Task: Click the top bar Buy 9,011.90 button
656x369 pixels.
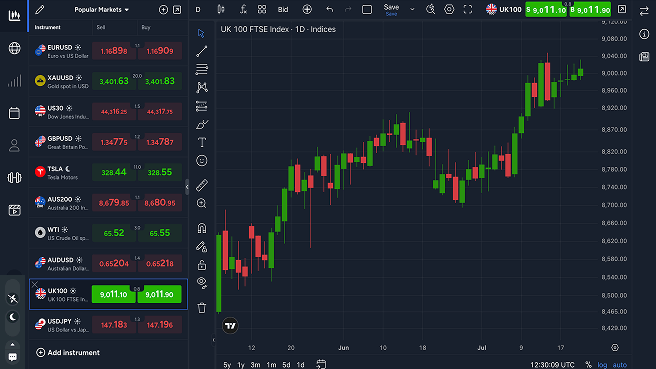Action: [590, 10]
